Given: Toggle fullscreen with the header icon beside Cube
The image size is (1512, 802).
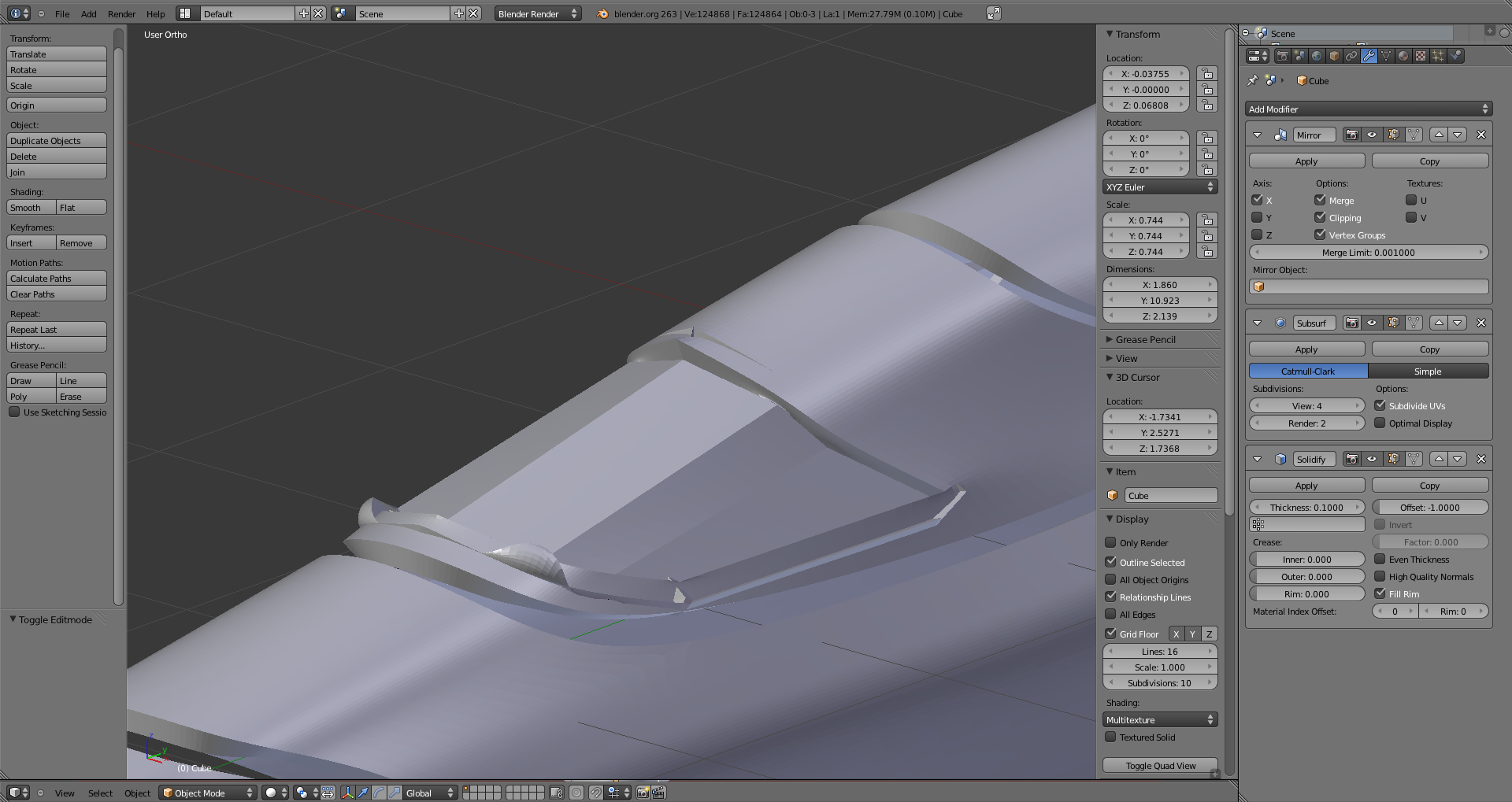Looking at the screenshot, I should [994, 13].
